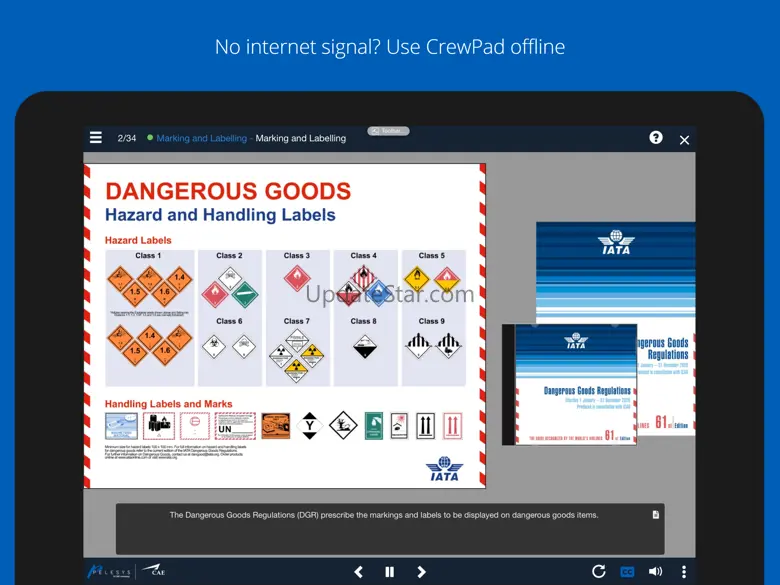Image resolution: width=780 pixels, height=585 pixels.
Task: Pause the lesson playback
Action: click(x=390, y=572)
